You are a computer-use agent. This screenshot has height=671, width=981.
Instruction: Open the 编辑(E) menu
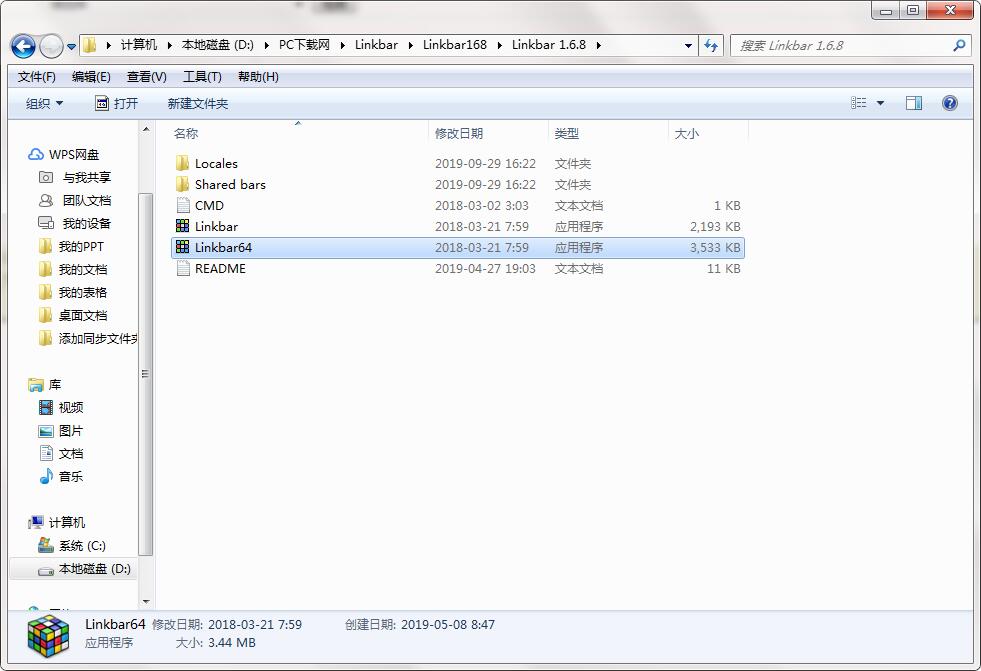tap(91, 76)
